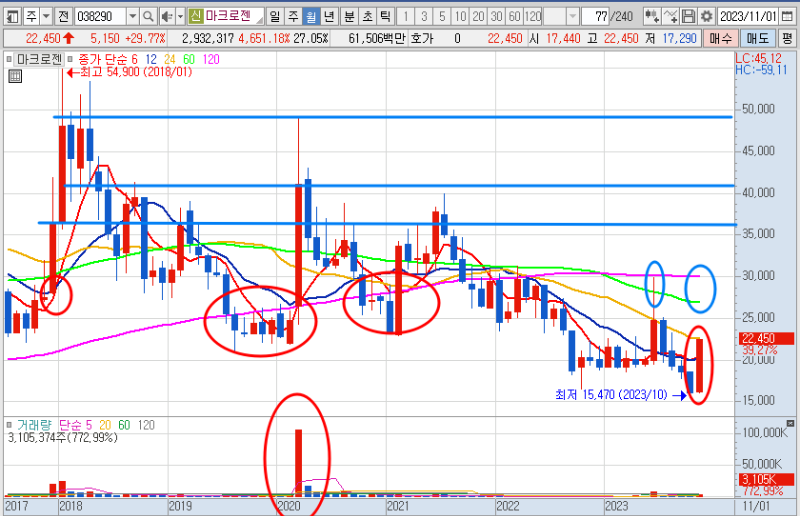Viewport: 800px width, 516px height.
Task: Close the volume panel corner icon
Action: point(790,423)
